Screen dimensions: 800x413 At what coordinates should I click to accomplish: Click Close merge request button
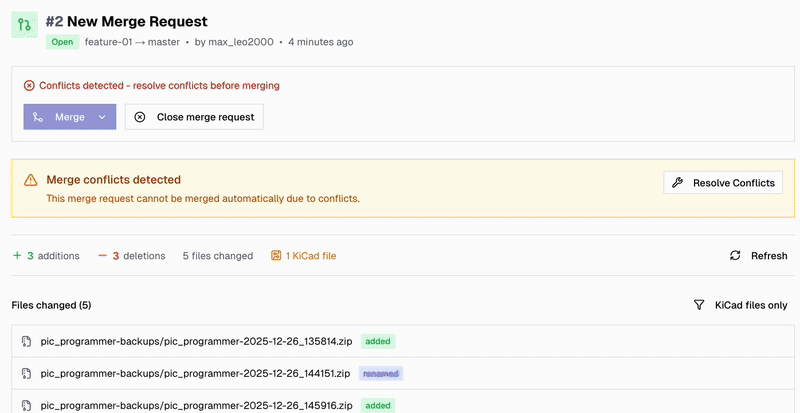pos(194,117)
